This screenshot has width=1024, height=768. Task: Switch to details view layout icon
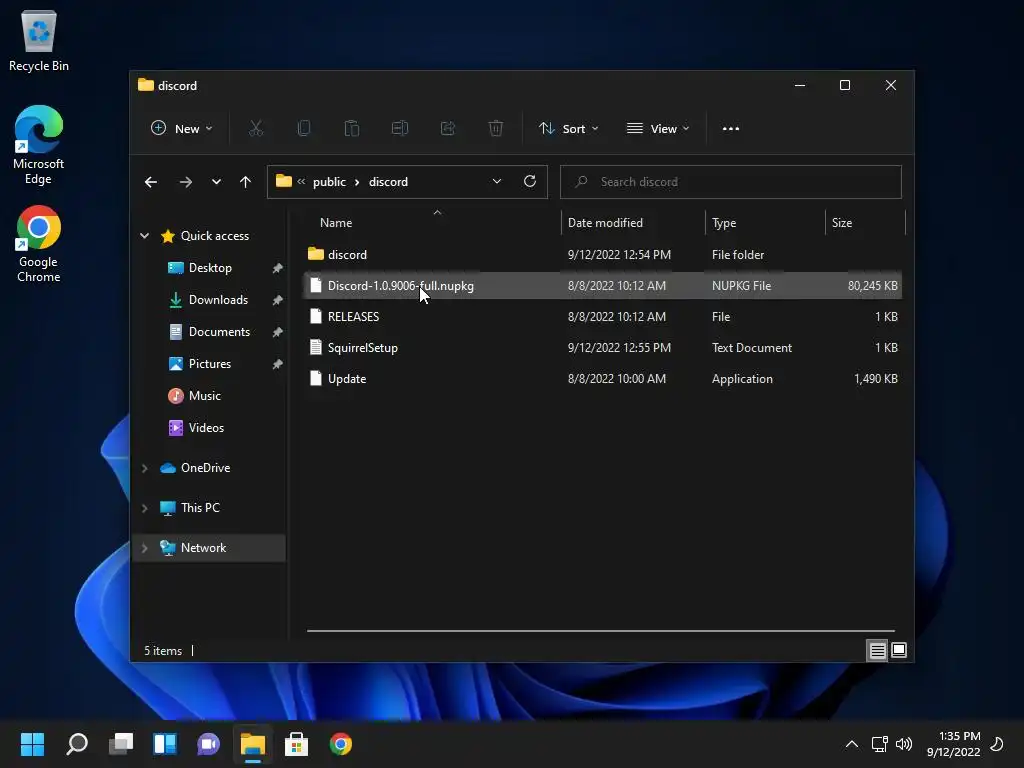click(x=877, y=650)
